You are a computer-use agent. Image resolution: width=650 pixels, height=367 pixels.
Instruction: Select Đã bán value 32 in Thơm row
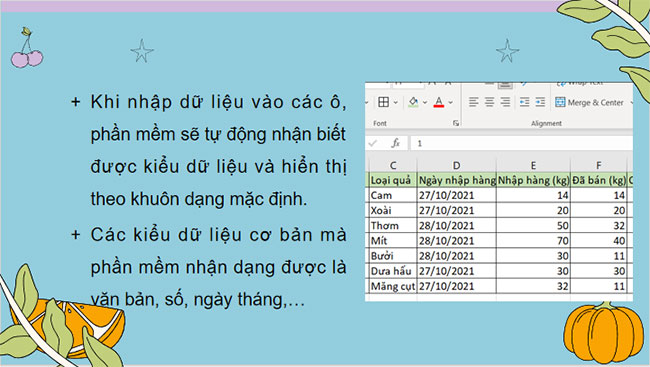click(x=599, y=225)
